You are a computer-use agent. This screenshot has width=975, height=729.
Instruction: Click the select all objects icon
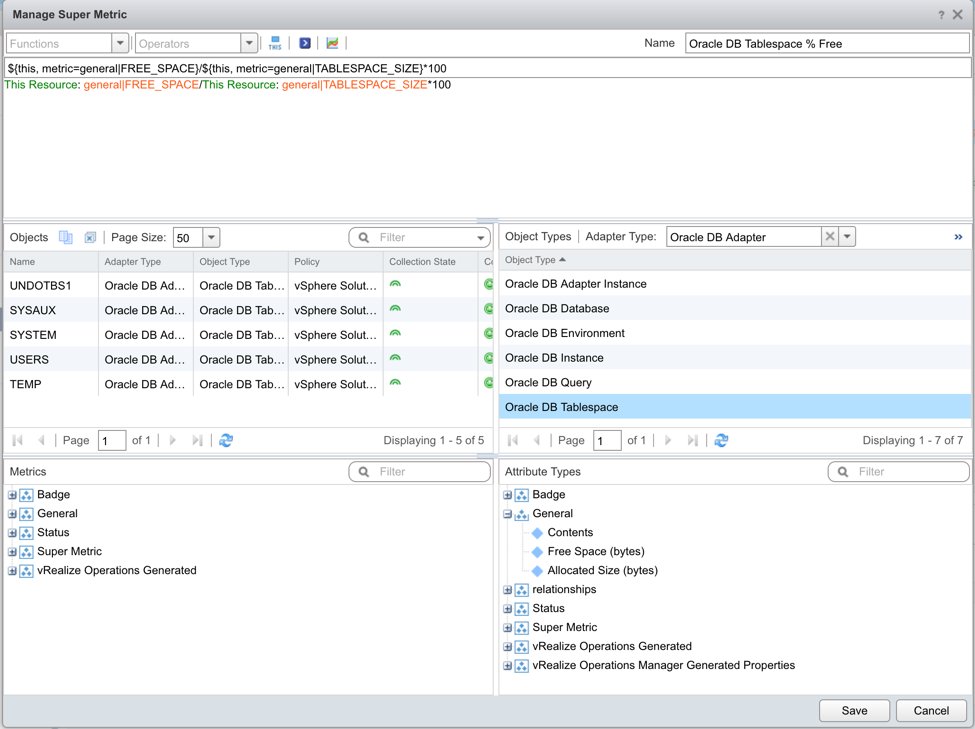coord(65,237)
